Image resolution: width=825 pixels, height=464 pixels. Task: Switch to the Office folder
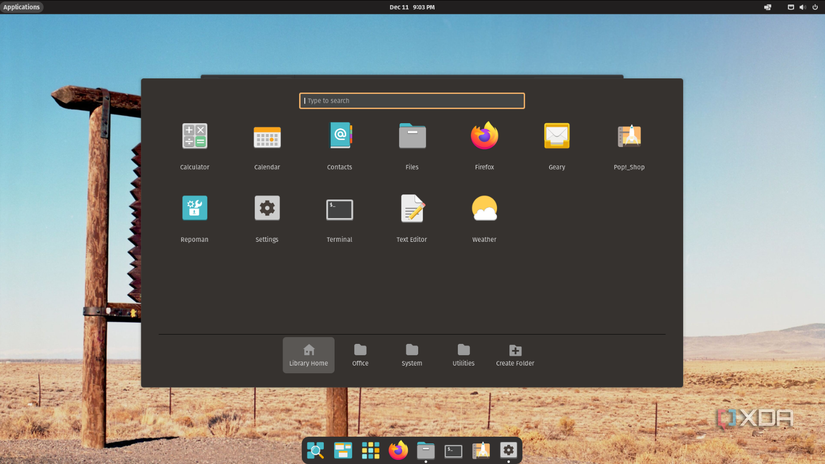point(360,355)
